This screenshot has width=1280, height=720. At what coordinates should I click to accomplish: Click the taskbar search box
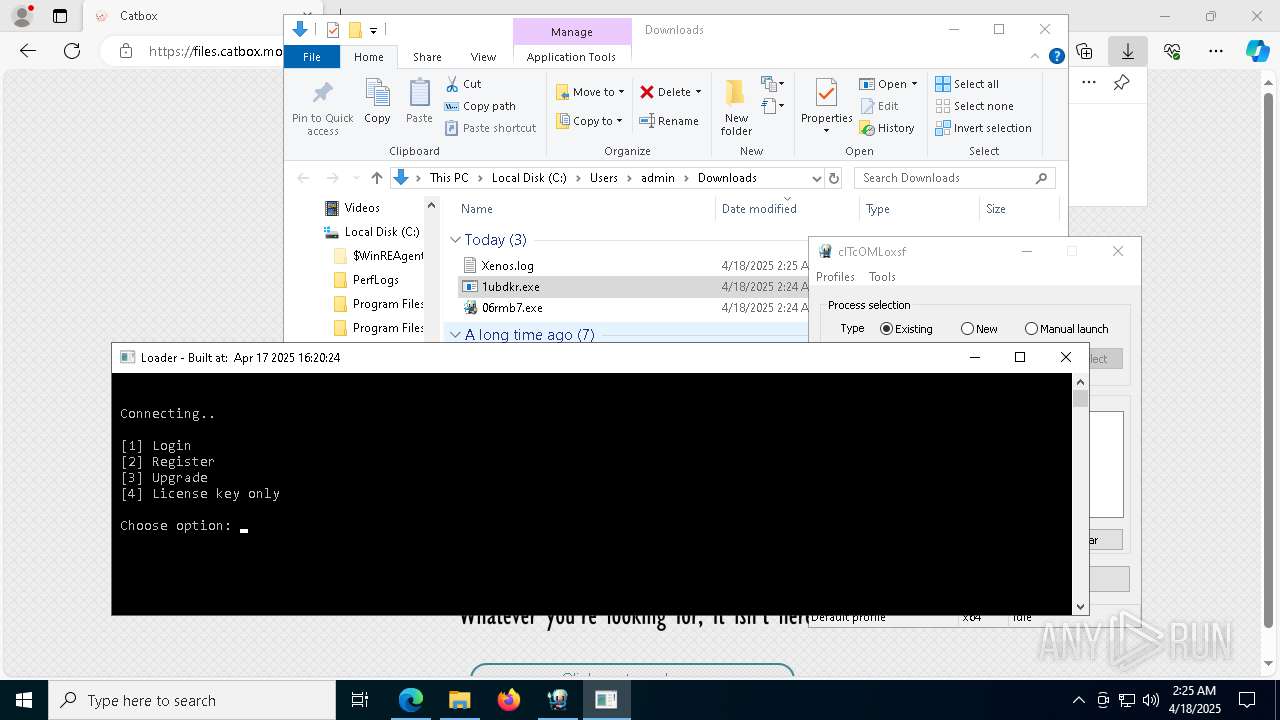(x=192, y=700)
